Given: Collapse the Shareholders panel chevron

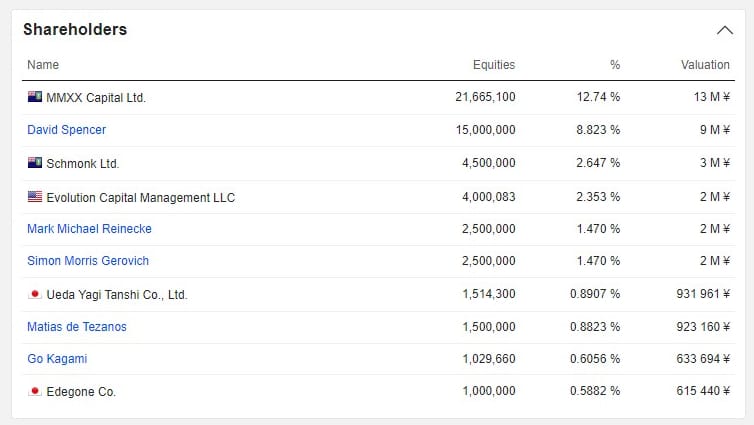Looking at the screenshot, I should [x=725, y=30].
